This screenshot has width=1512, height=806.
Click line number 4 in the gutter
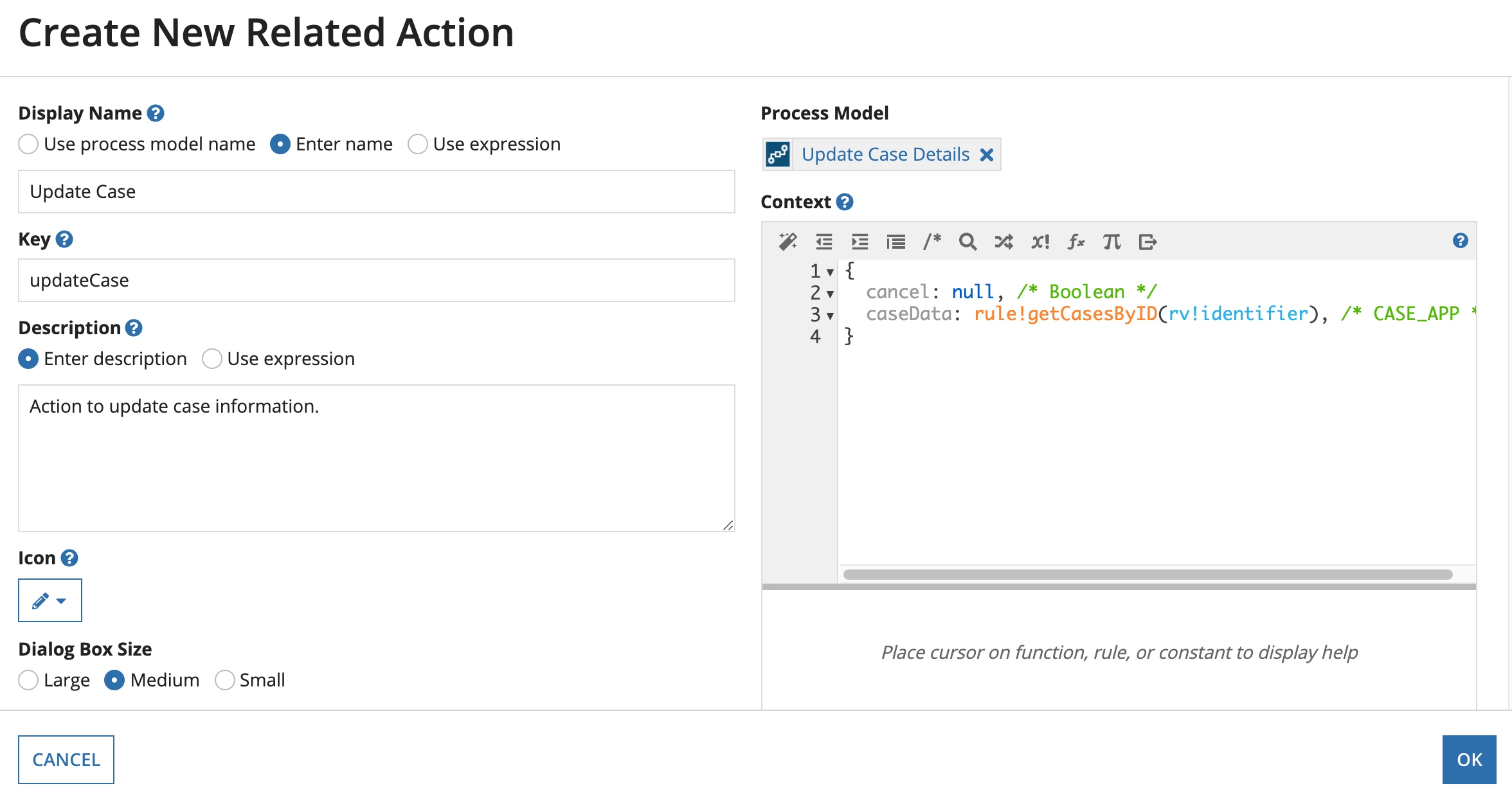point(815,336)
